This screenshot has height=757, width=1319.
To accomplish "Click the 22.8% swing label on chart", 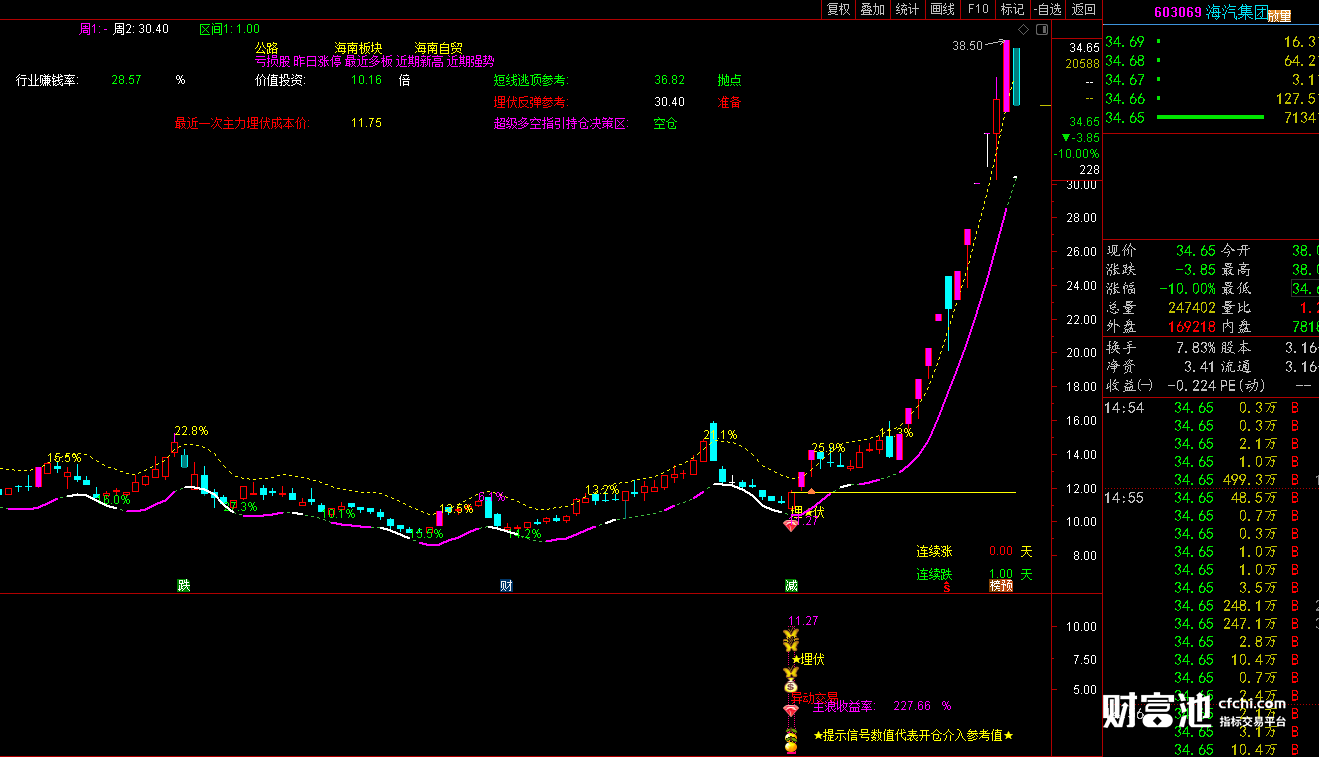I will pos(191,431).
